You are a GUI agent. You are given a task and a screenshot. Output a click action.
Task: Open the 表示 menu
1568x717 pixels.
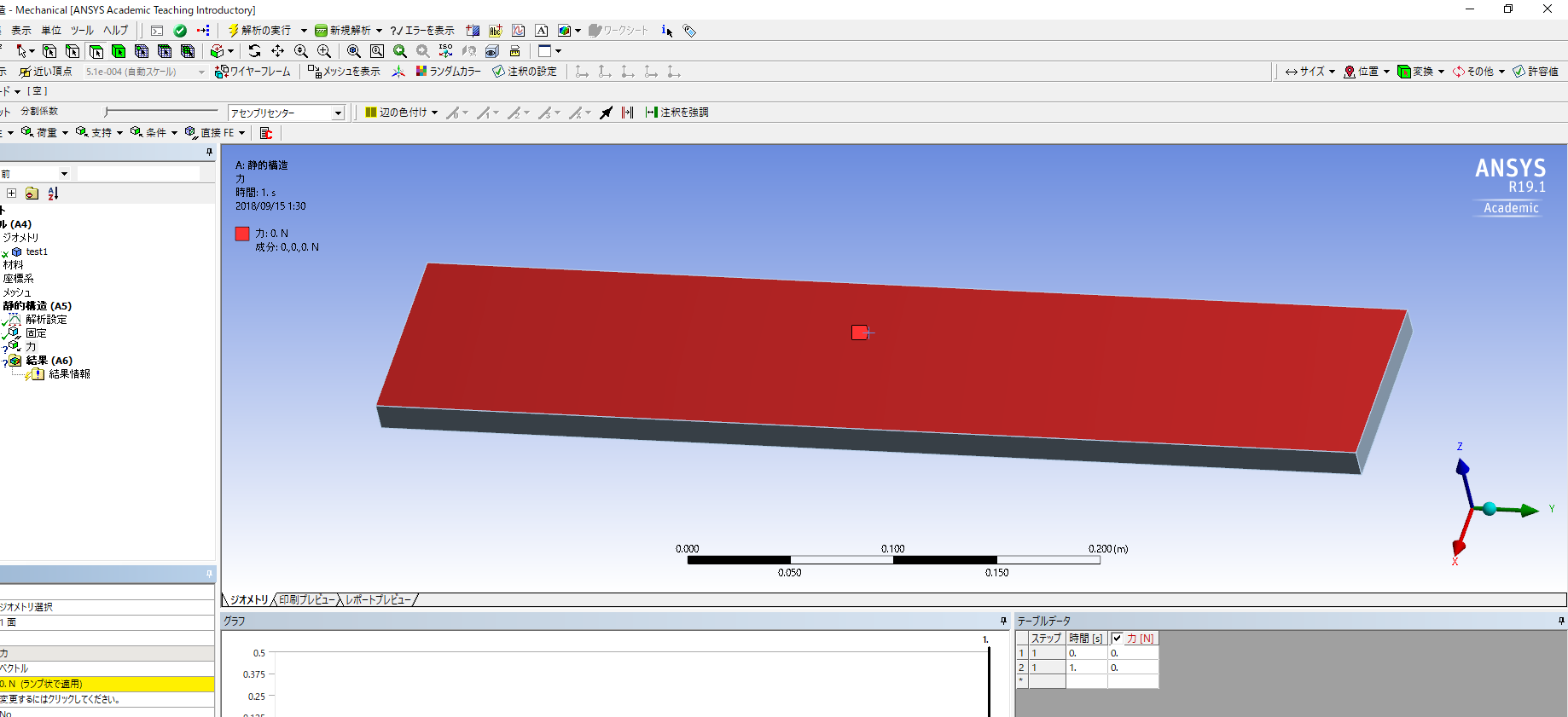point(21,31)
